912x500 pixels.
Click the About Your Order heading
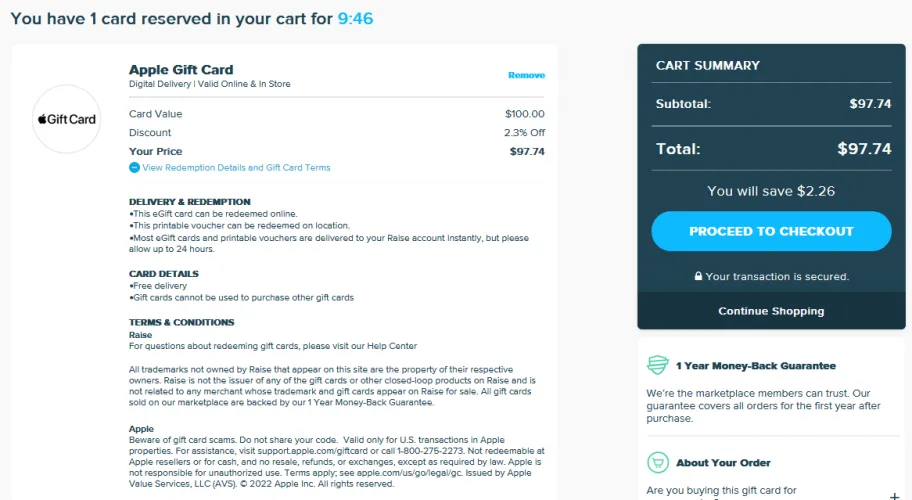pyautogui.click(x=723, y=463)
